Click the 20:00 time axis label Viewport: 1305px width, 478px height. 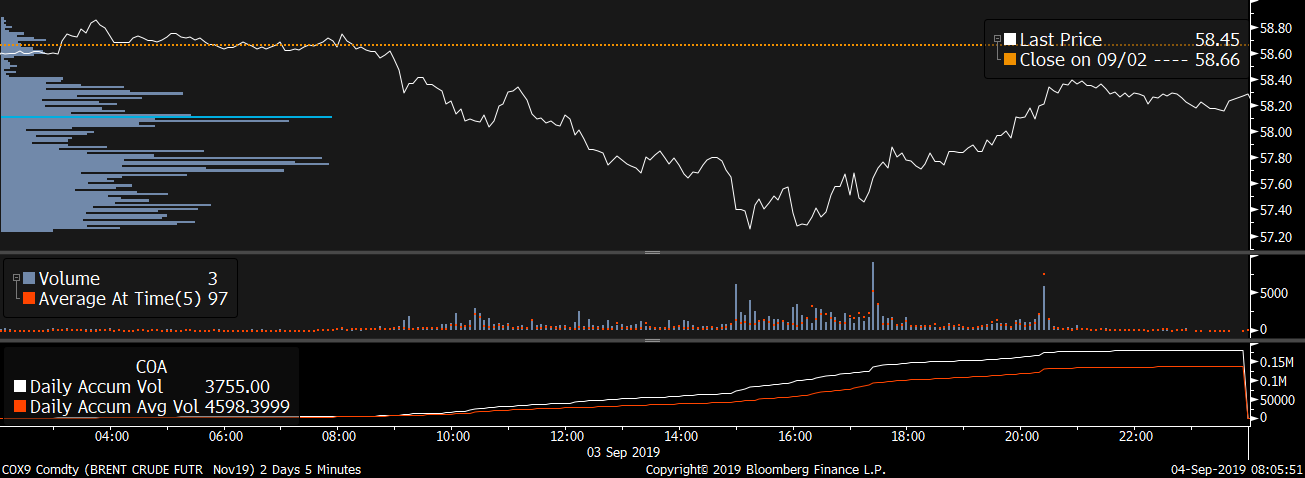pyautogui.click(x=1022, y=436)
